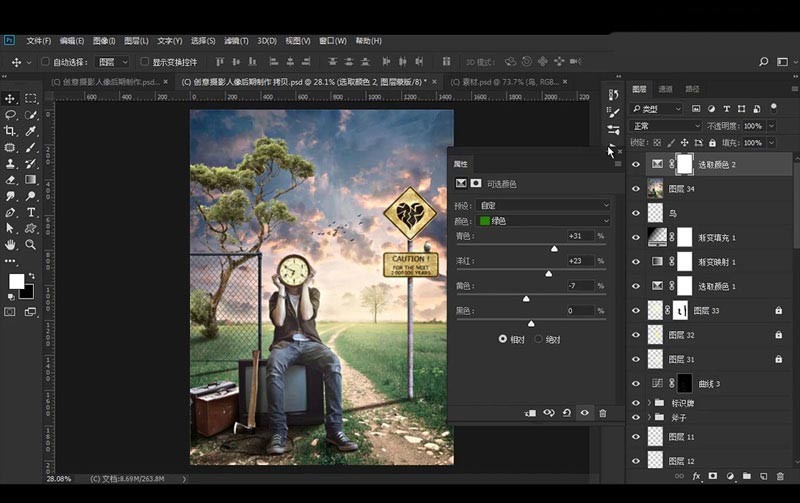Open the layer filter 类型 dropdown
Viewport: 800px width, 503px height.
point(657,109)
